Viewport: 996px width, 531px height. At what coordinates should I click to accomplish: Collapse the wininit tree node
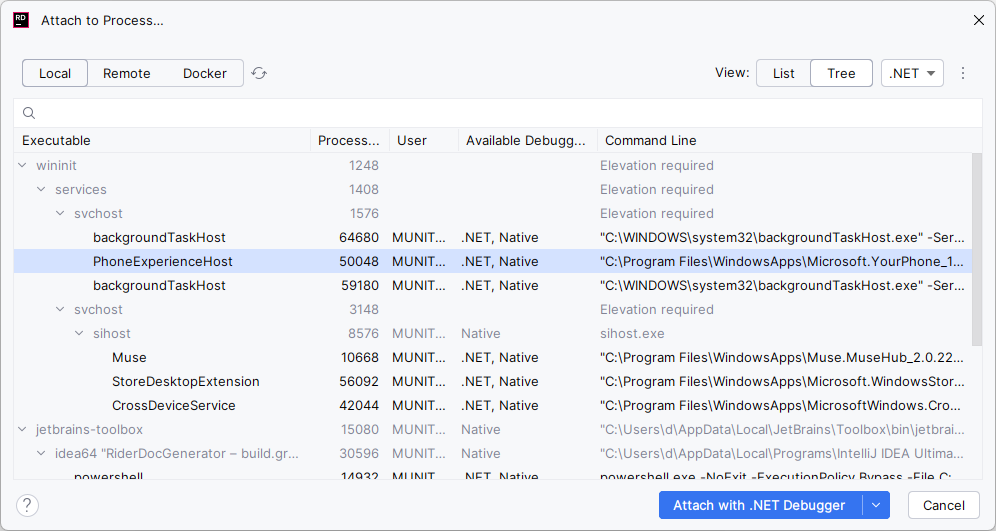(x=23, y=165)
